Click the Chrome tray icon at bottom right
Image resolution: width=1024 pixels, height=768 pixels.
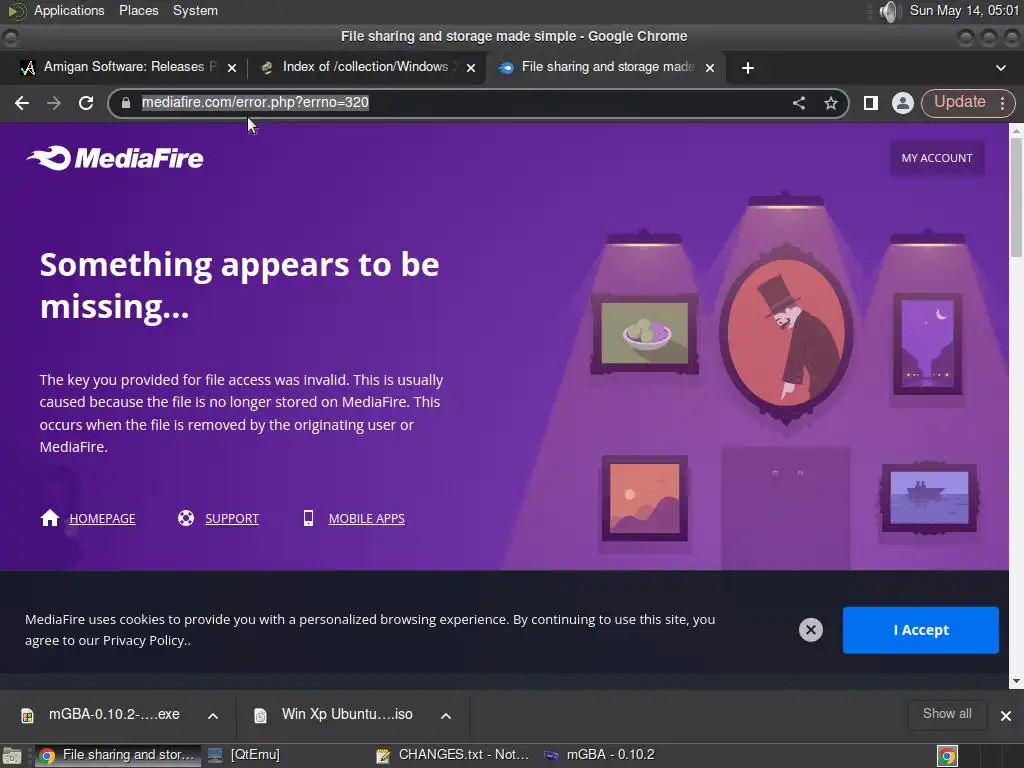coord(947,756)
